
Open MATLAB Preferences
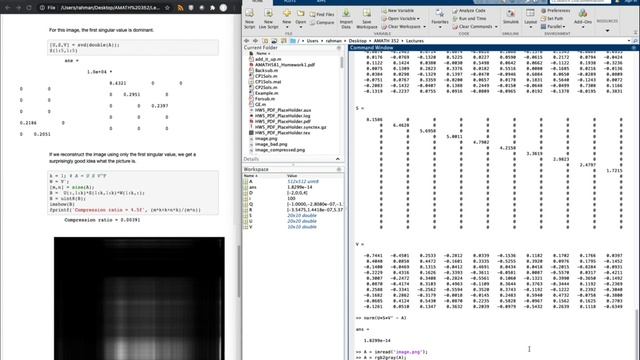tap(555, 11)
